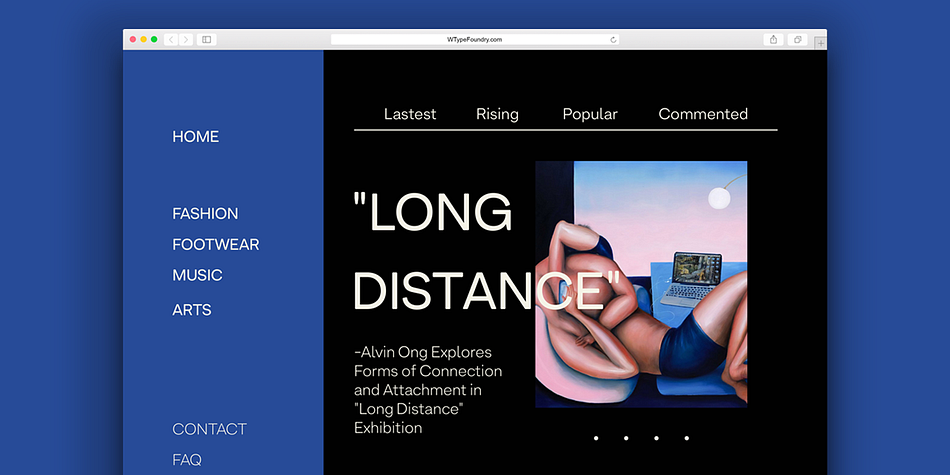
Task: Open the Commented tab
Action: point(703,114)
